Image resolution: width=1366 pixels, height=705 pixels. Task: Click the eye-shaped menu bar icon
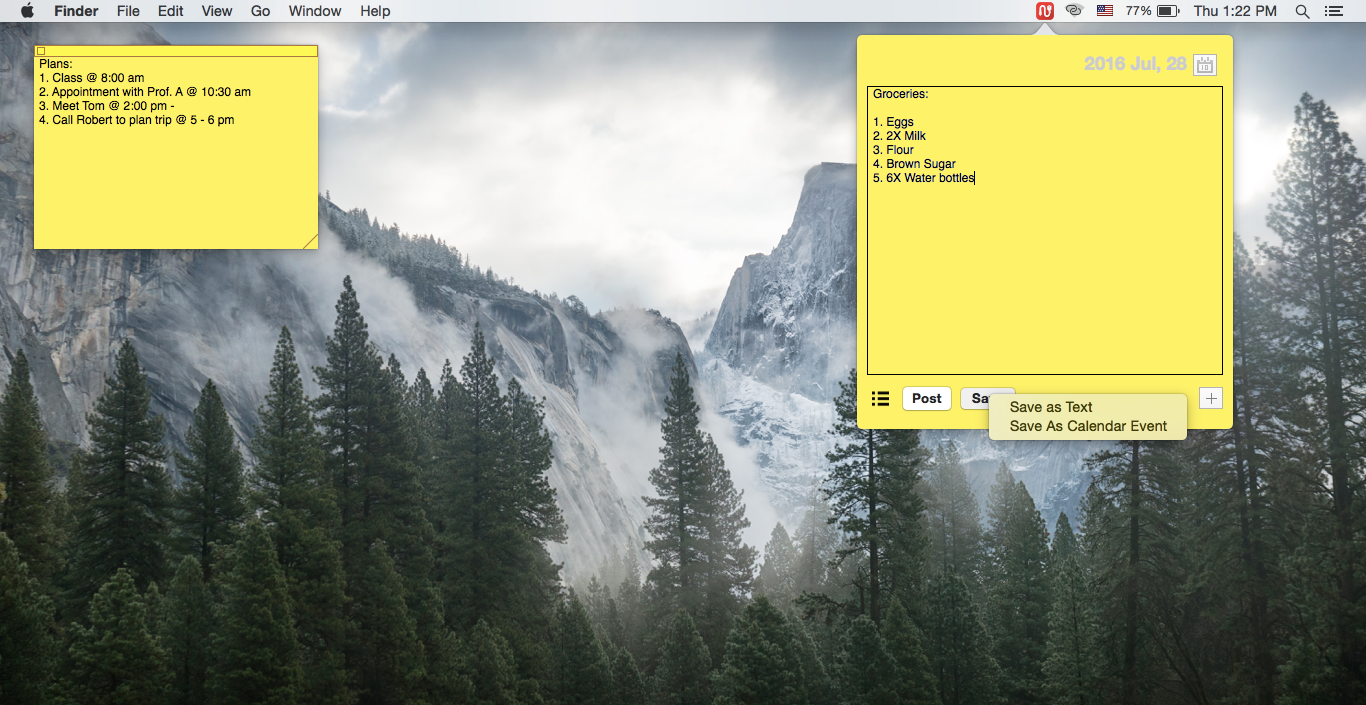(1075, 11)
